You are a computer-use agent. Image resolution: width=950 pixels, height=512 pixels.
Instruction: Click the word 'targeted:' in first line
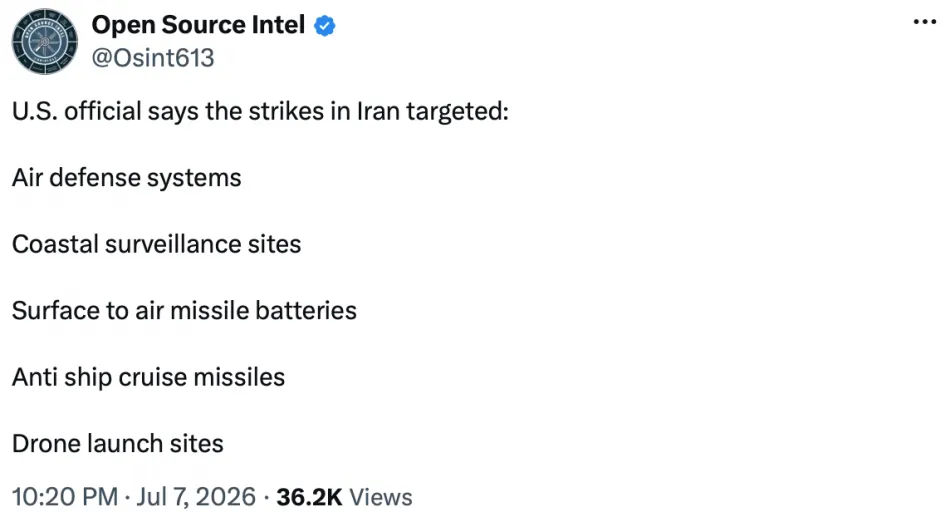457,112
